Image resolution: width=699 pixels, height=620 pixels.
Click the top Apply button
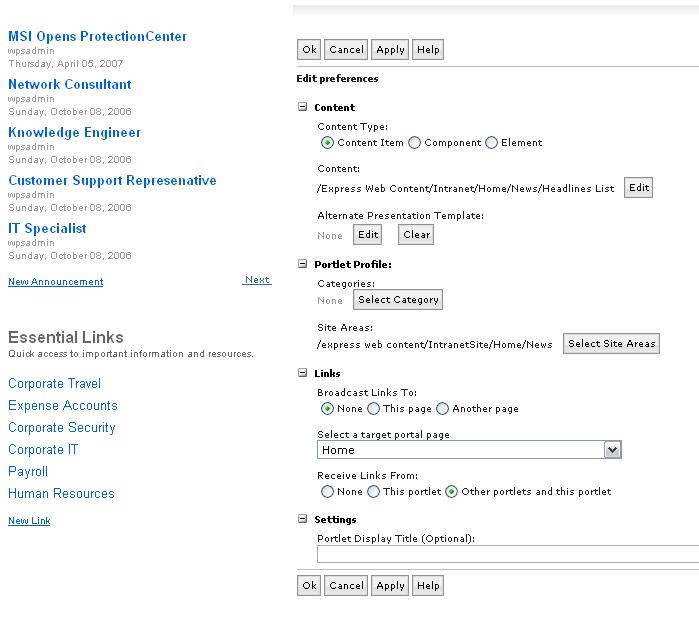(x=390, y=49)
